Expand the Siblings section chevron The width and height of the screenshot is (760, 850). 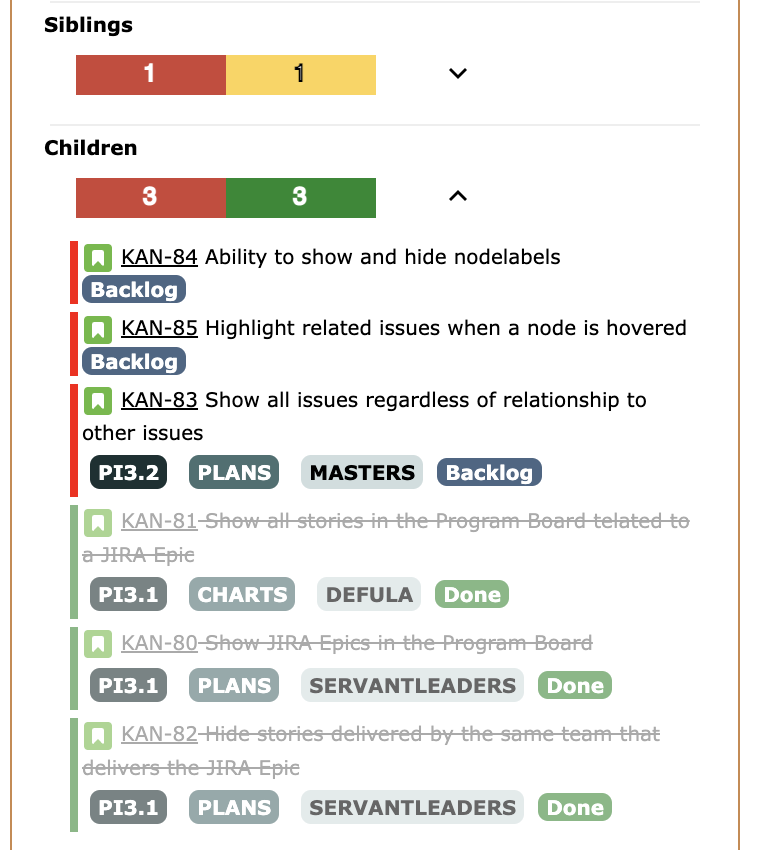(458, 73)
